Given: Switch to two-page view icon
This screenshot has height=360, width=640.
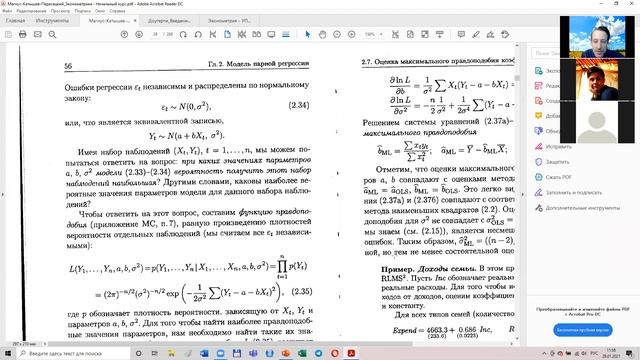Looking at the screenshot, I should point(256,35).
